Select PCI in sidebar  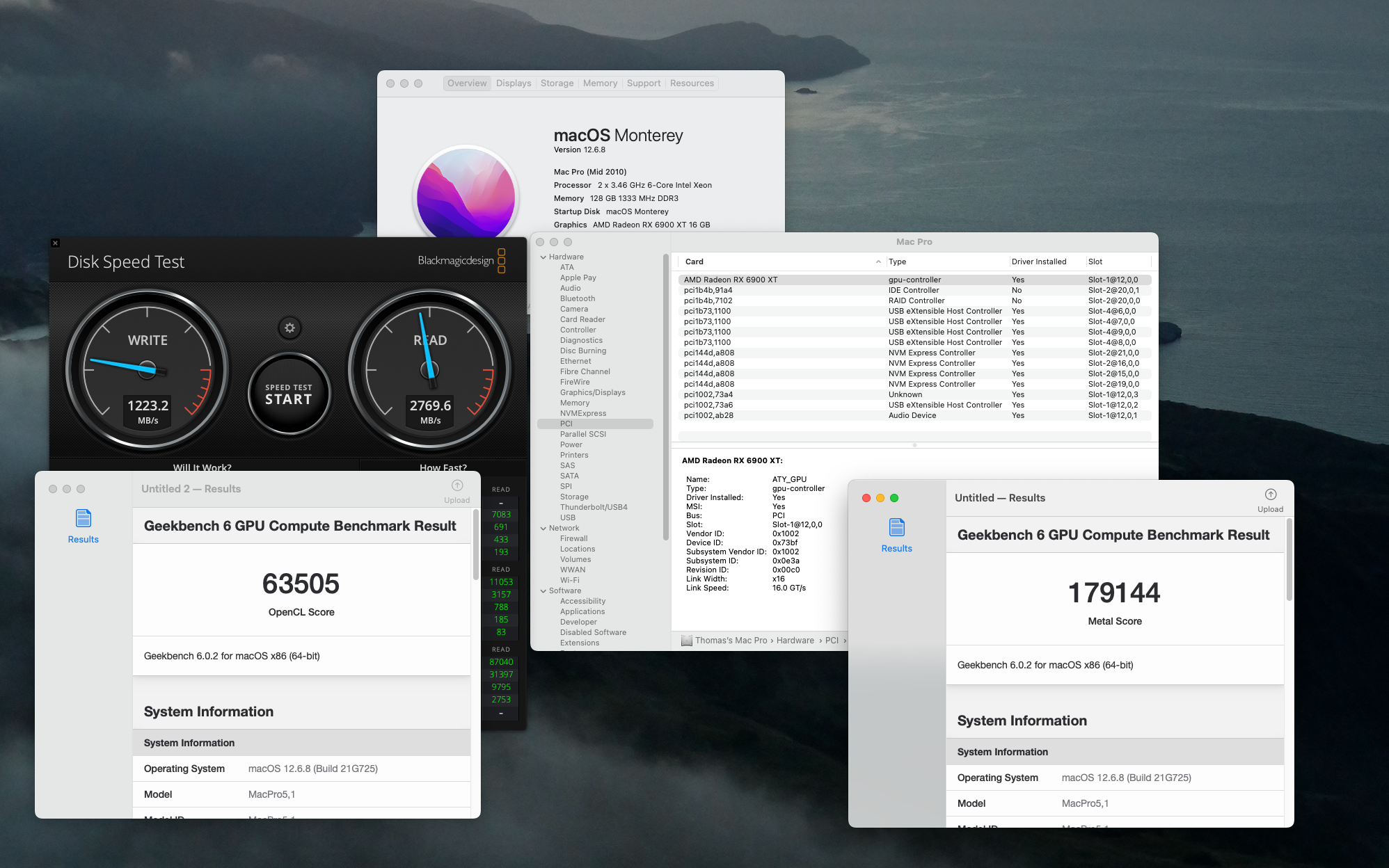point(595,424)
